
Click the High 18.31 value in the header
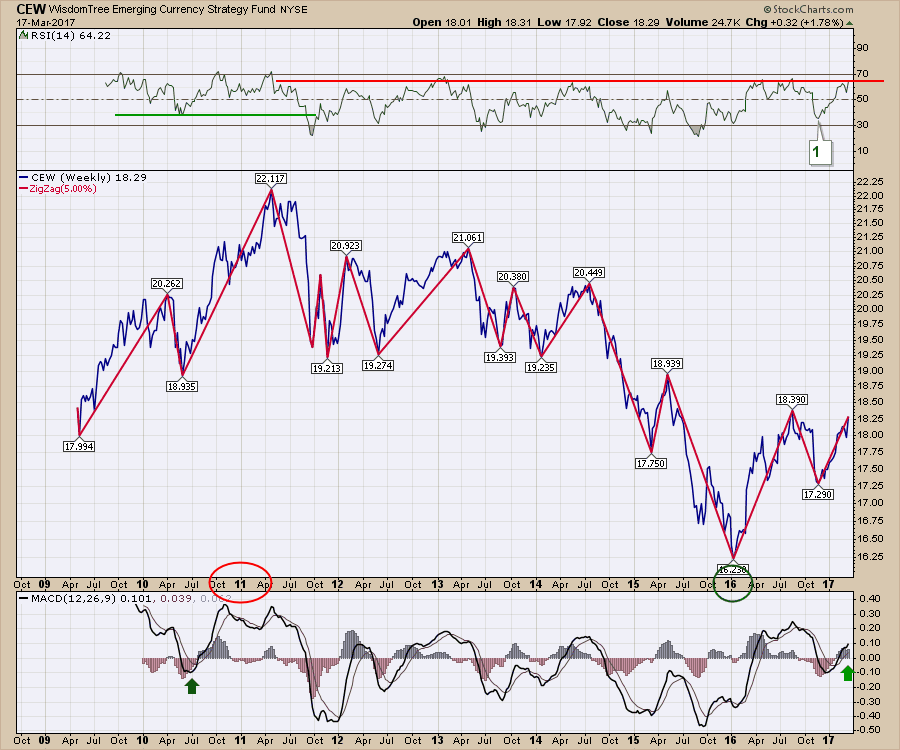pos(504,23)
